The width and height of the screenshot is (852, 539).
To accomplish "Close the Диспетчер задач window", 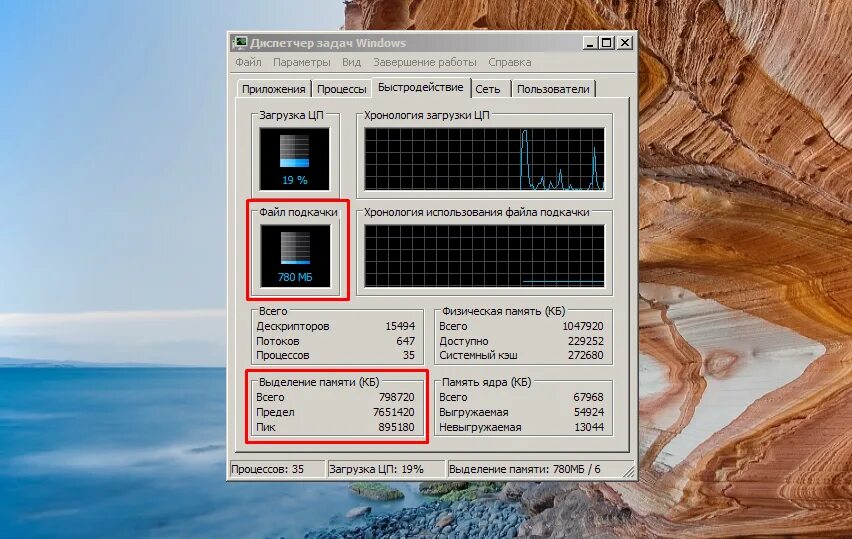I will [x=625, y=43].
